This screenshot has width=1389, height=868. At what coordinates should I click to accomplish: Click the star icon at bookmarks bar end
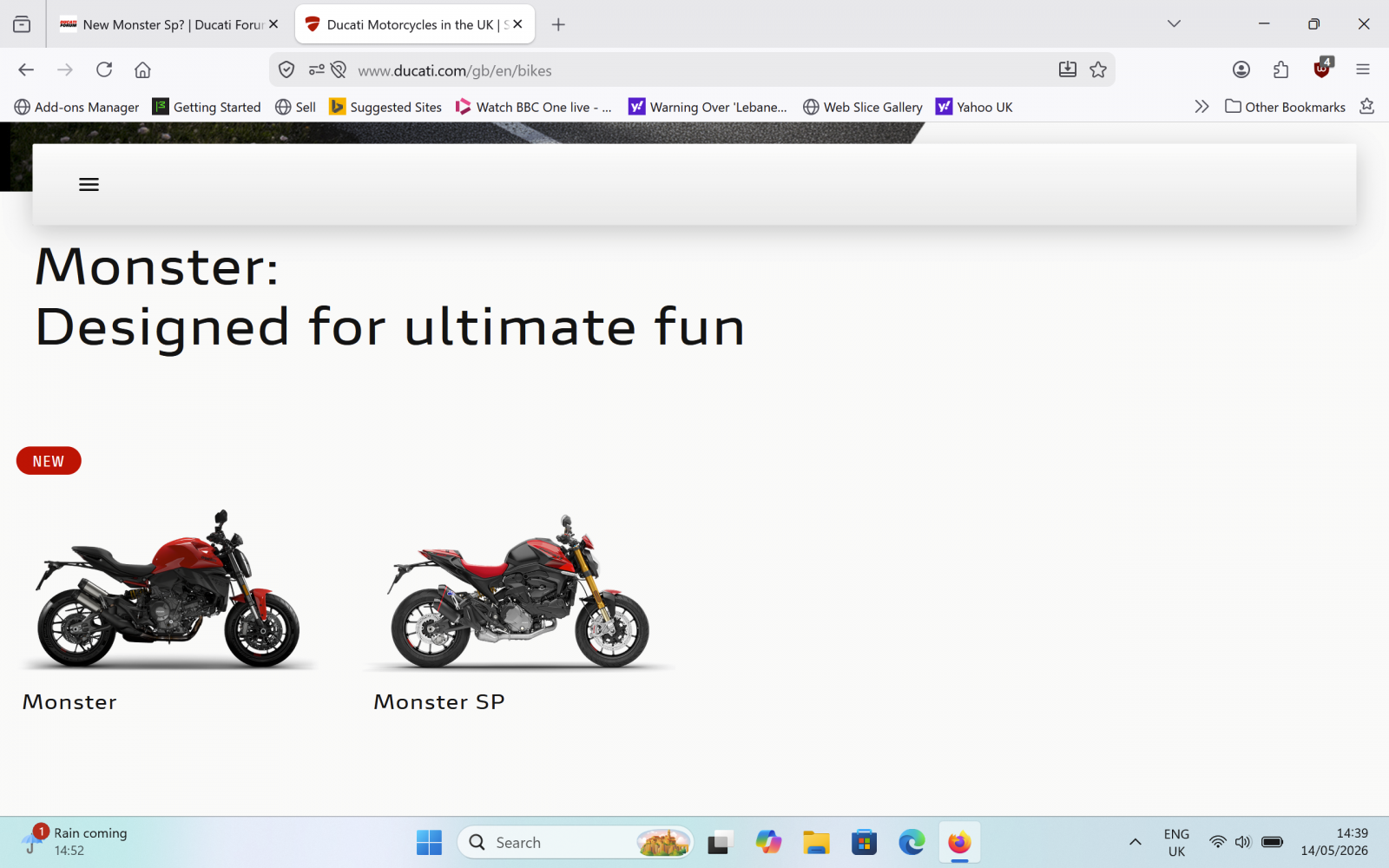pos(1366,106)
